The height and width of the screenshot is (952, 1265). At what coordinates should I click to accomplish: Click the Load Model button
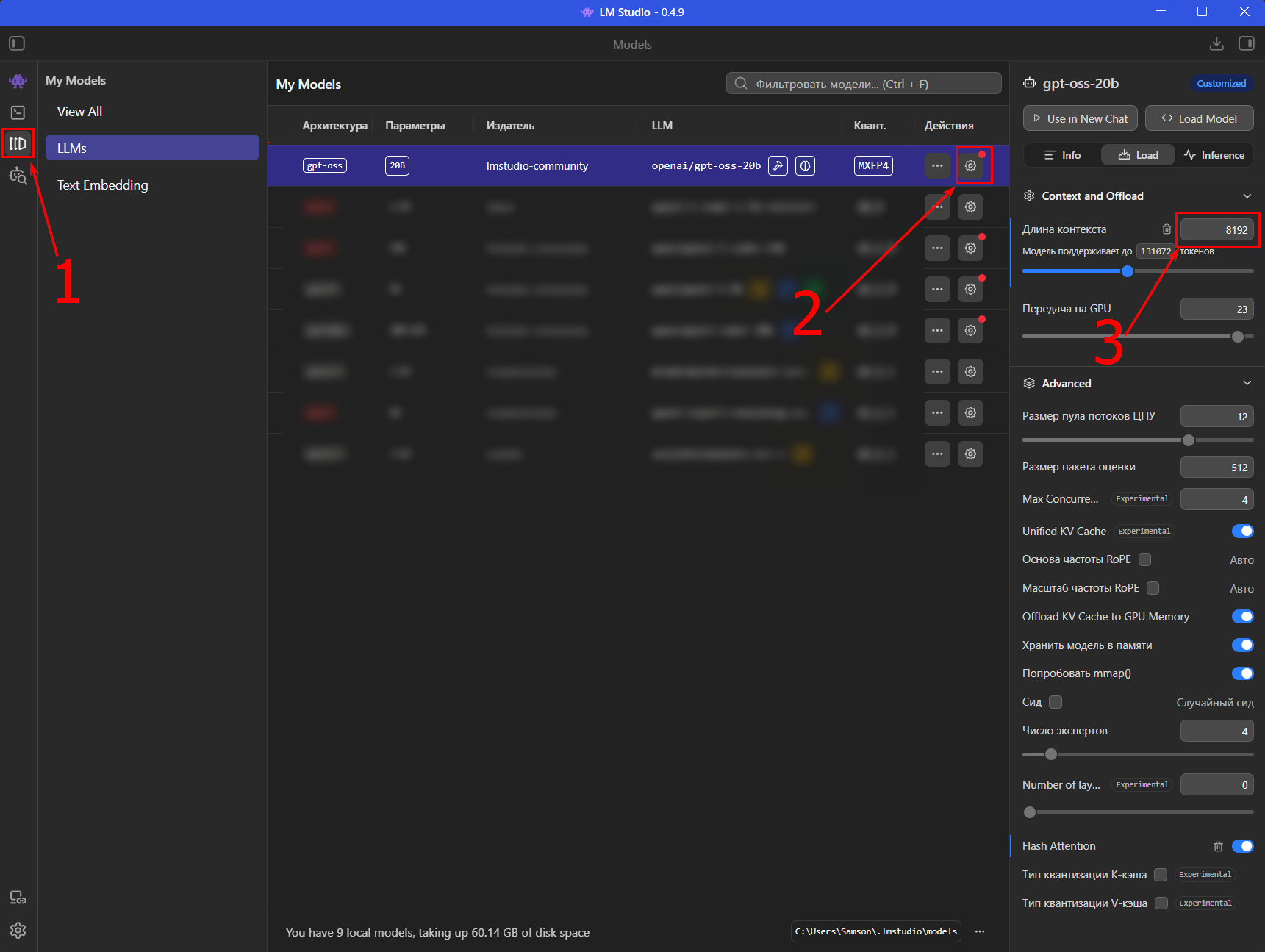tap(1200, 118)
